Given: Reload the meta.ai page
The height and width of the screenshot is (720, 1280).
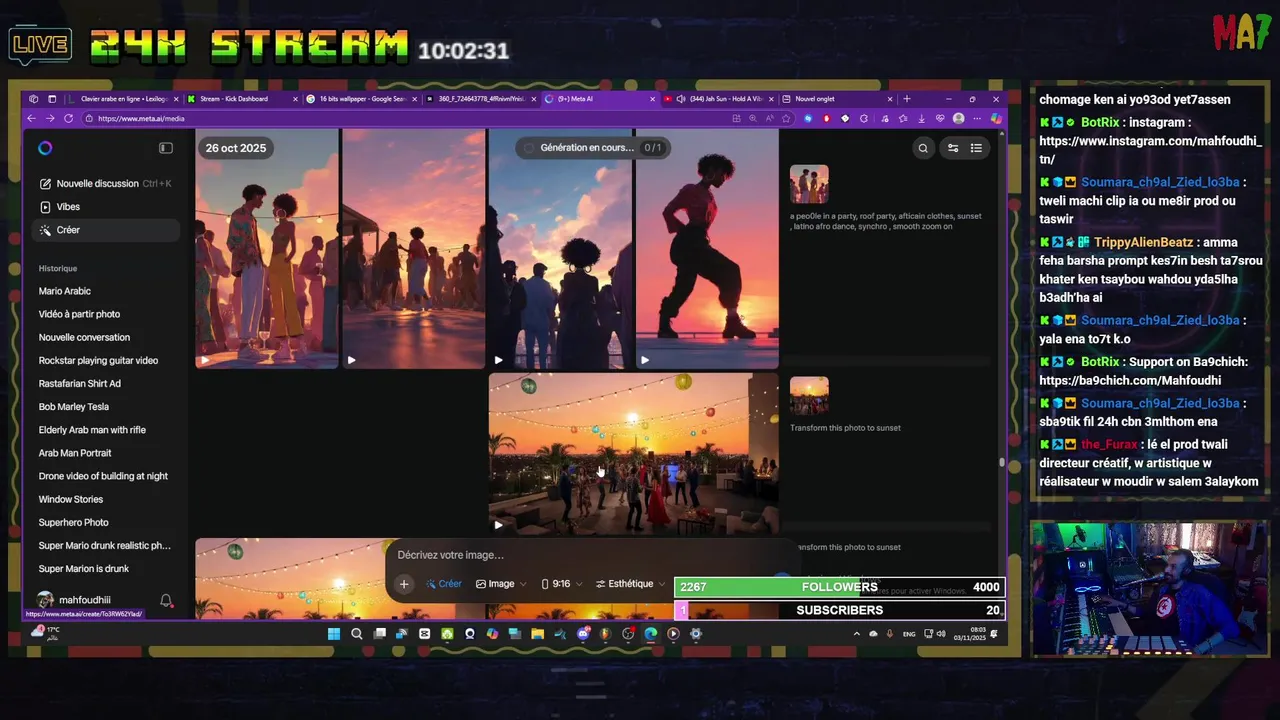Looking at the screenshot, I should (x=68, y=118).
